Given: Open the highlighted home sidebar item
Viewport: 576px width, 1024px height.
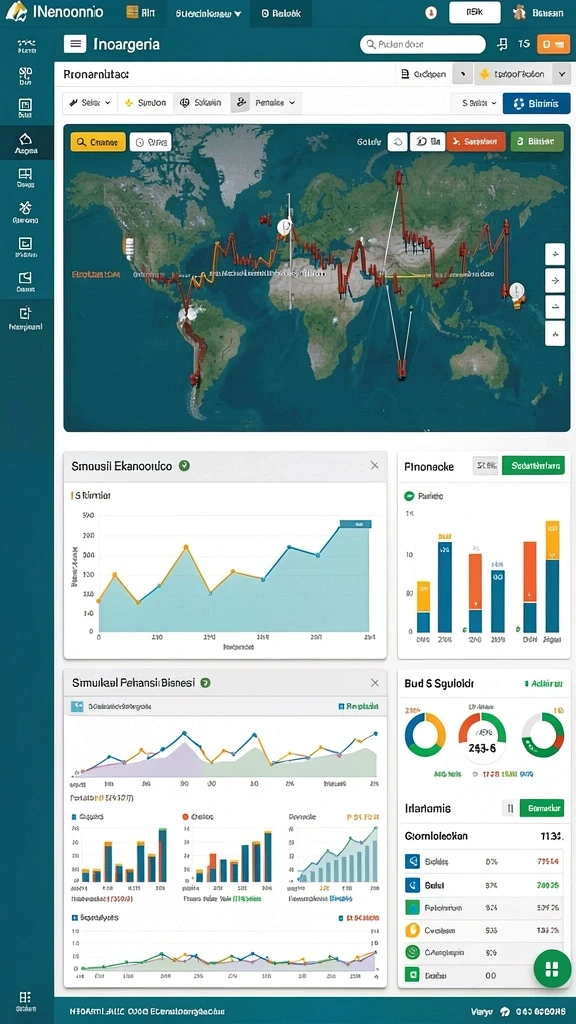Looking at the screenshot, I should [x=26, y=143].
